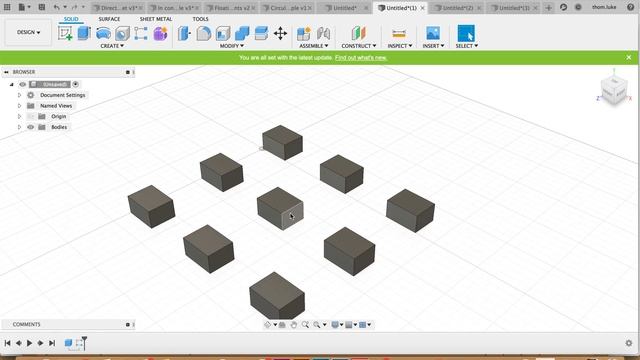
Task: Click the activate radio button beside Unsaved
Action: pyautogui.click(x=76, y=84)
